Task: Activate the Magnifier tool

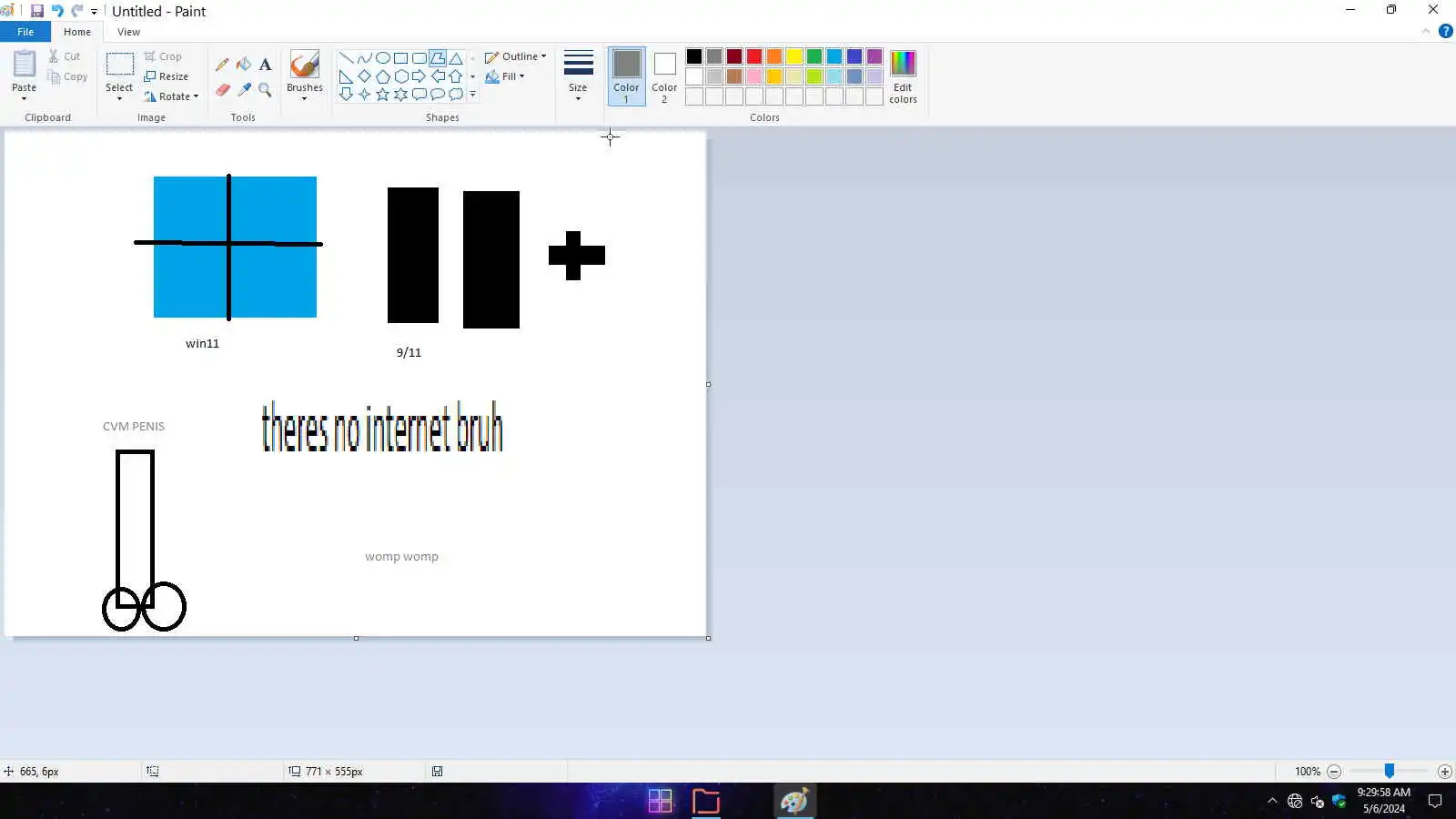Action: tap(265, 89)
